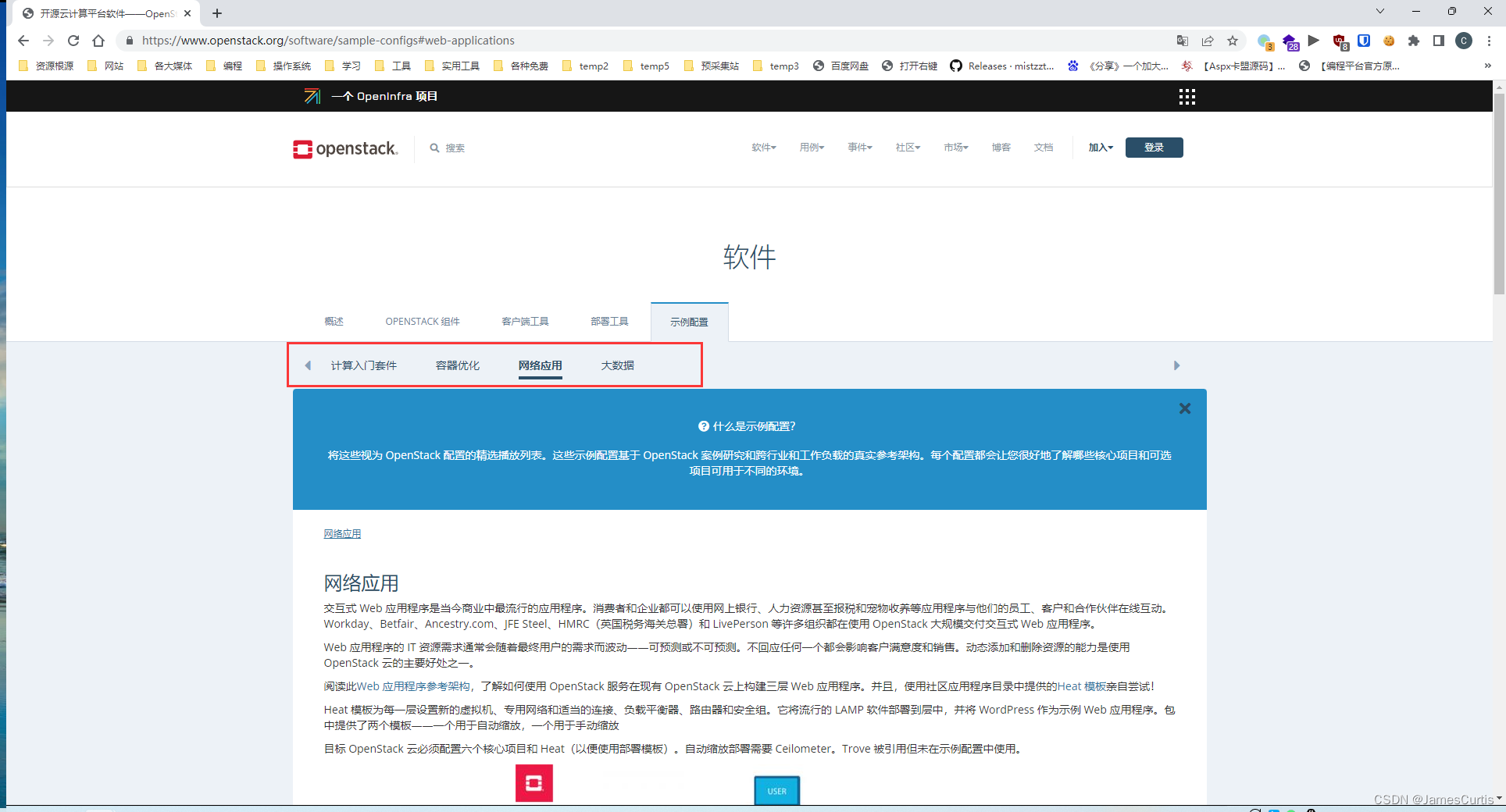Go back to the previous page
Viewport: 1506px width, 812px height.
(x=23, y=41)
